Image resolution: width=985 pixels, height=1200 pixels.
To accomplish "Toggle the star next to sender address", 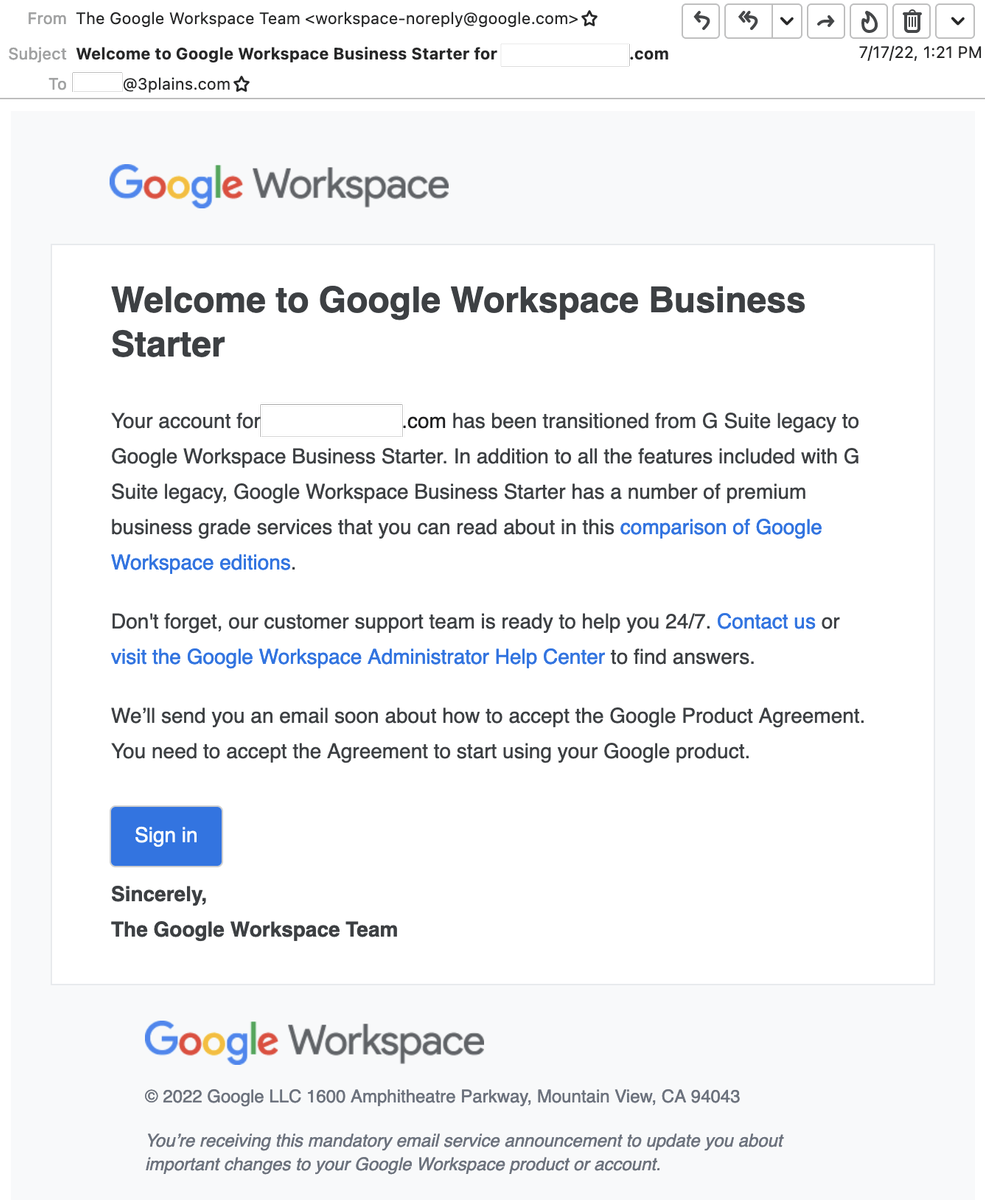I will pyautogui.click(x=590, y=19).
